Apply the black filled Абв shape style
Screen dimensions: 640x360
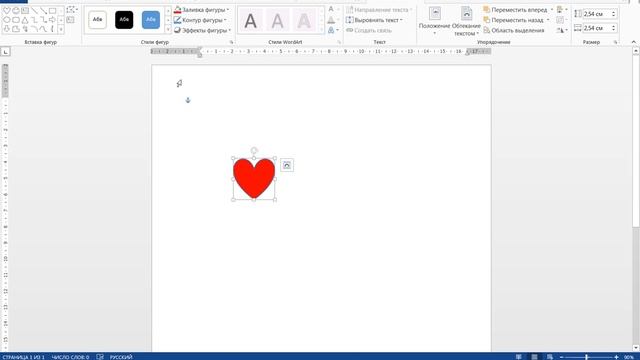[x=124, y=20]
